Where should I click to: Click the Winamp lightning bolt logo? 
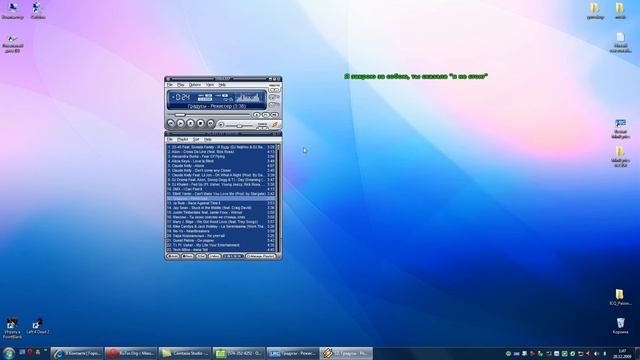[275, 124]
